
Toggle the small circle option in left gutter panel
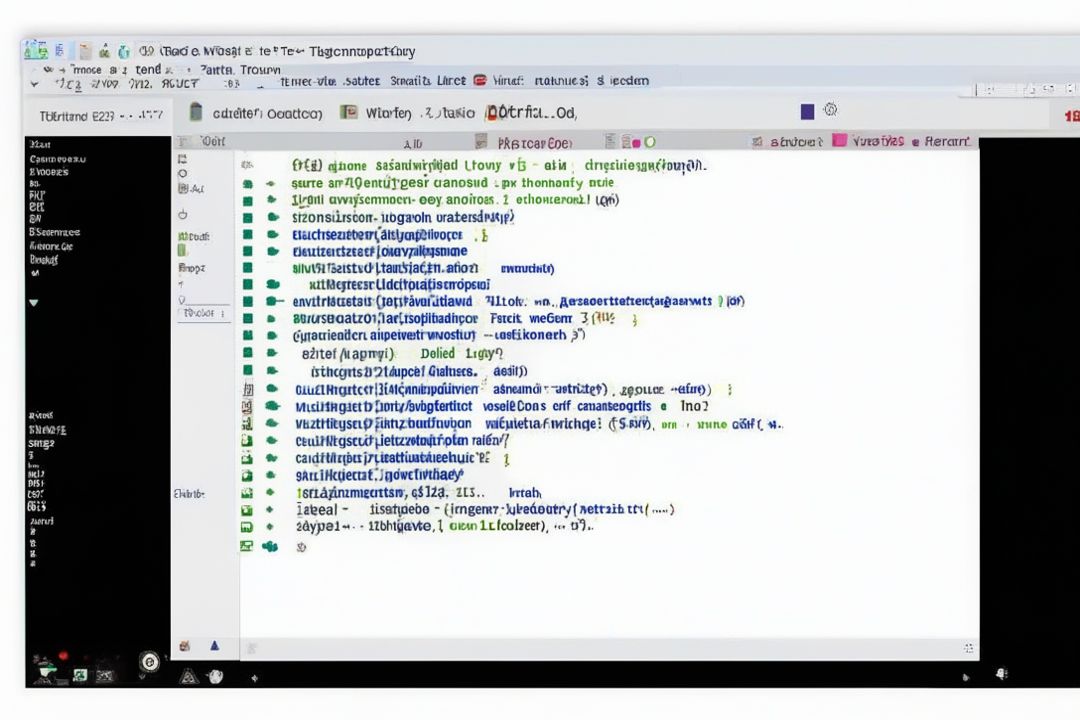tap(182, 173)
